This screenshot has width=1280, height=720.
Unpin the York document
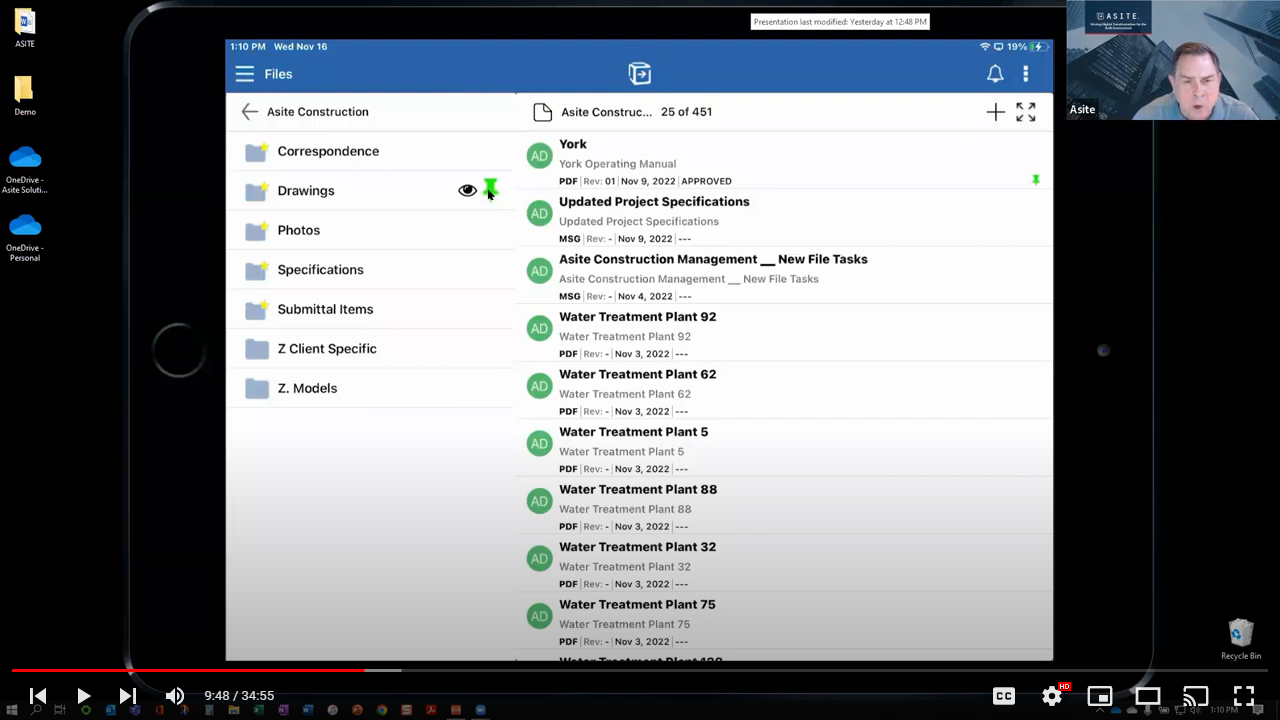click(x=1036, y=180)
